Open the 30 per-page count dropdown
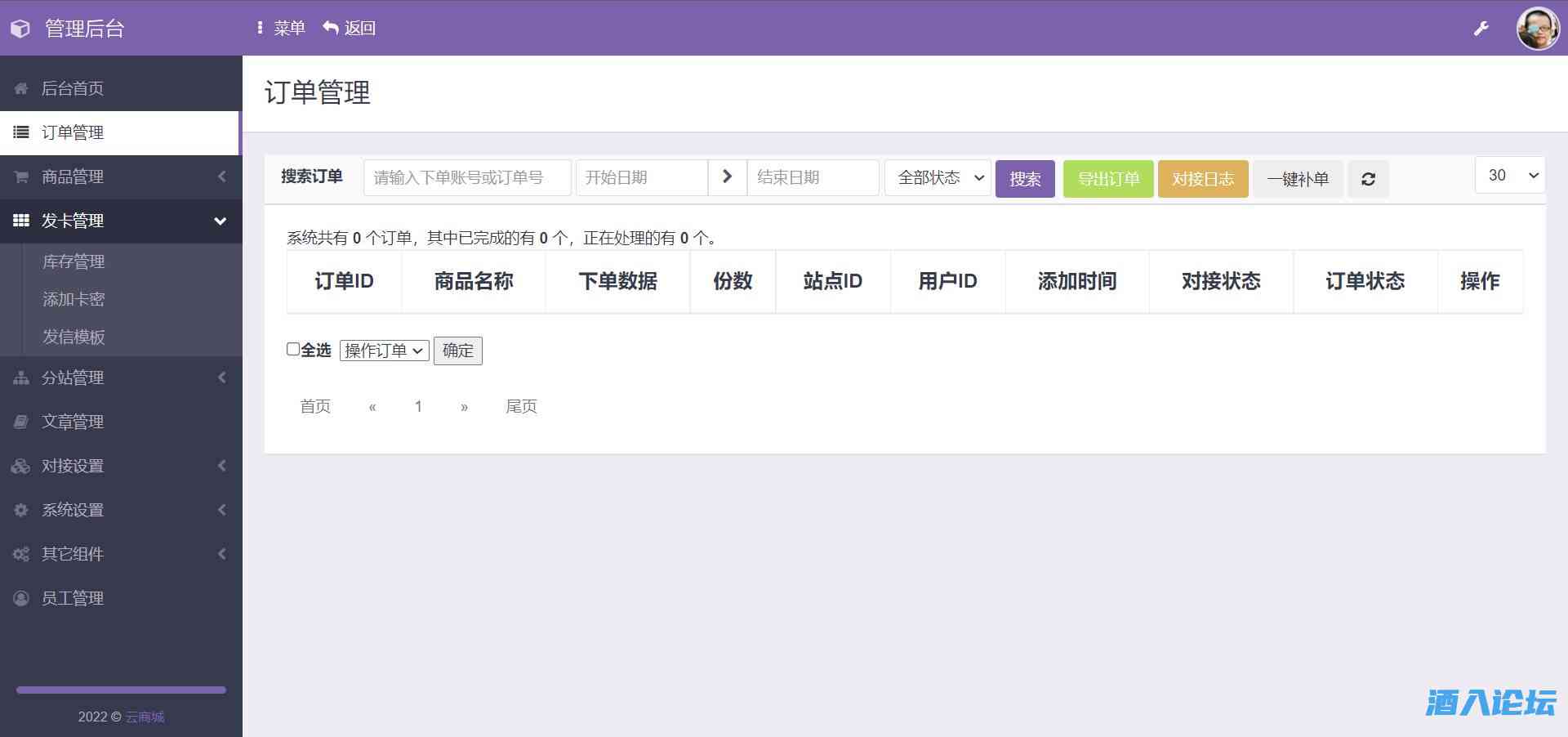The width and height of the screenshot is (1568, 737). tap(1509, 176)
